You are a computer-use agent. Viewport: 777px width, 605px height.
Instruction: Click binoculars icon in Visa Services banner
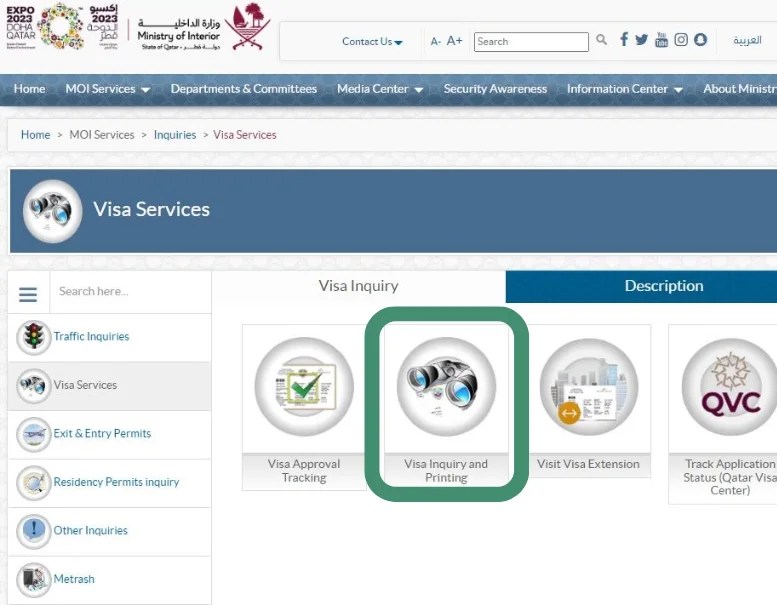point(53,211)
